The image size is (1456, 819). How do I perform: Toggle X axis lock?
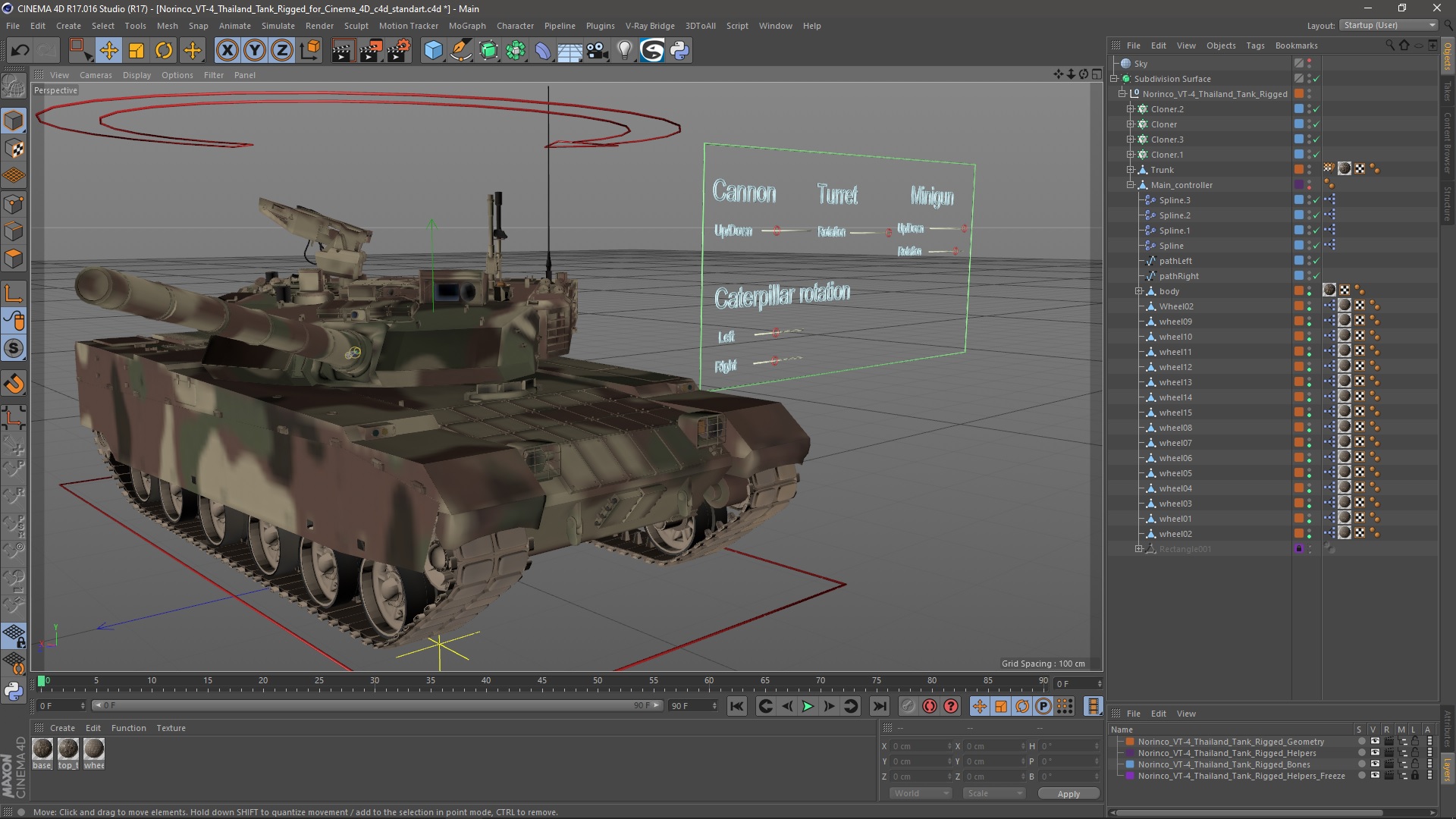pyautogui.click(x=227, y=51)
